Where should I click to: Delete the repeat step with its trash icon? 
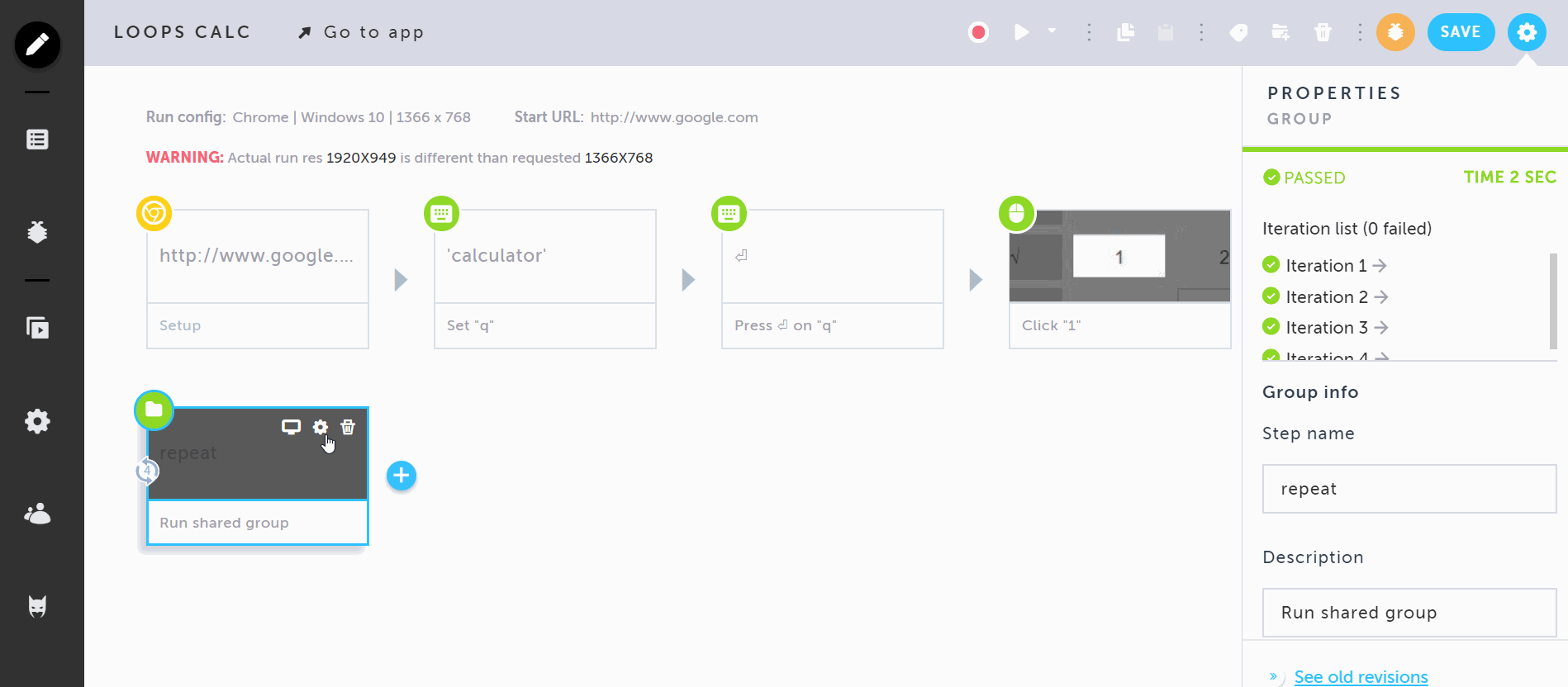click(348, 427)
